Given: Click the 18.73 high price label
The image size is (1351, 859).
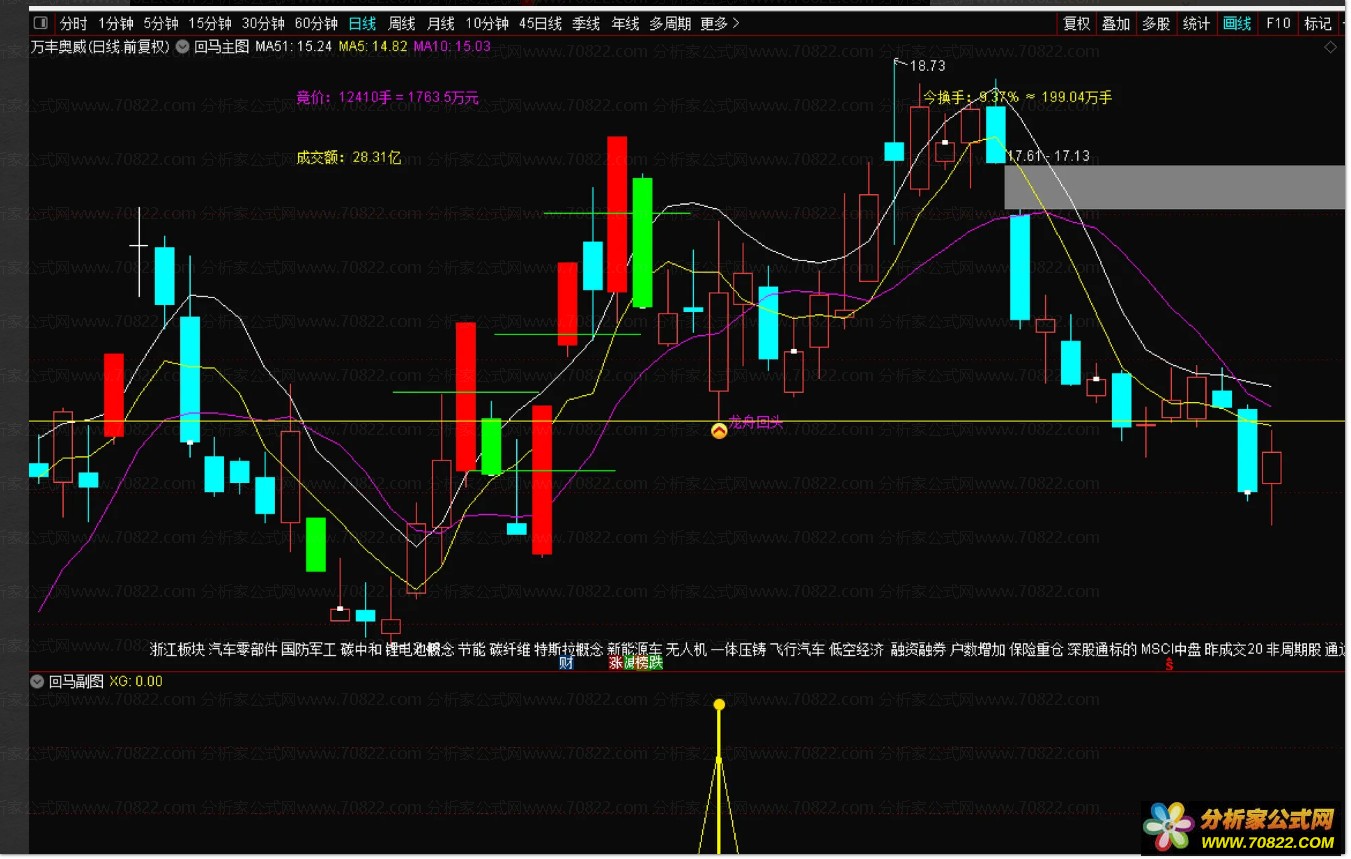Looking at the screenshot, I should (927, 66).
